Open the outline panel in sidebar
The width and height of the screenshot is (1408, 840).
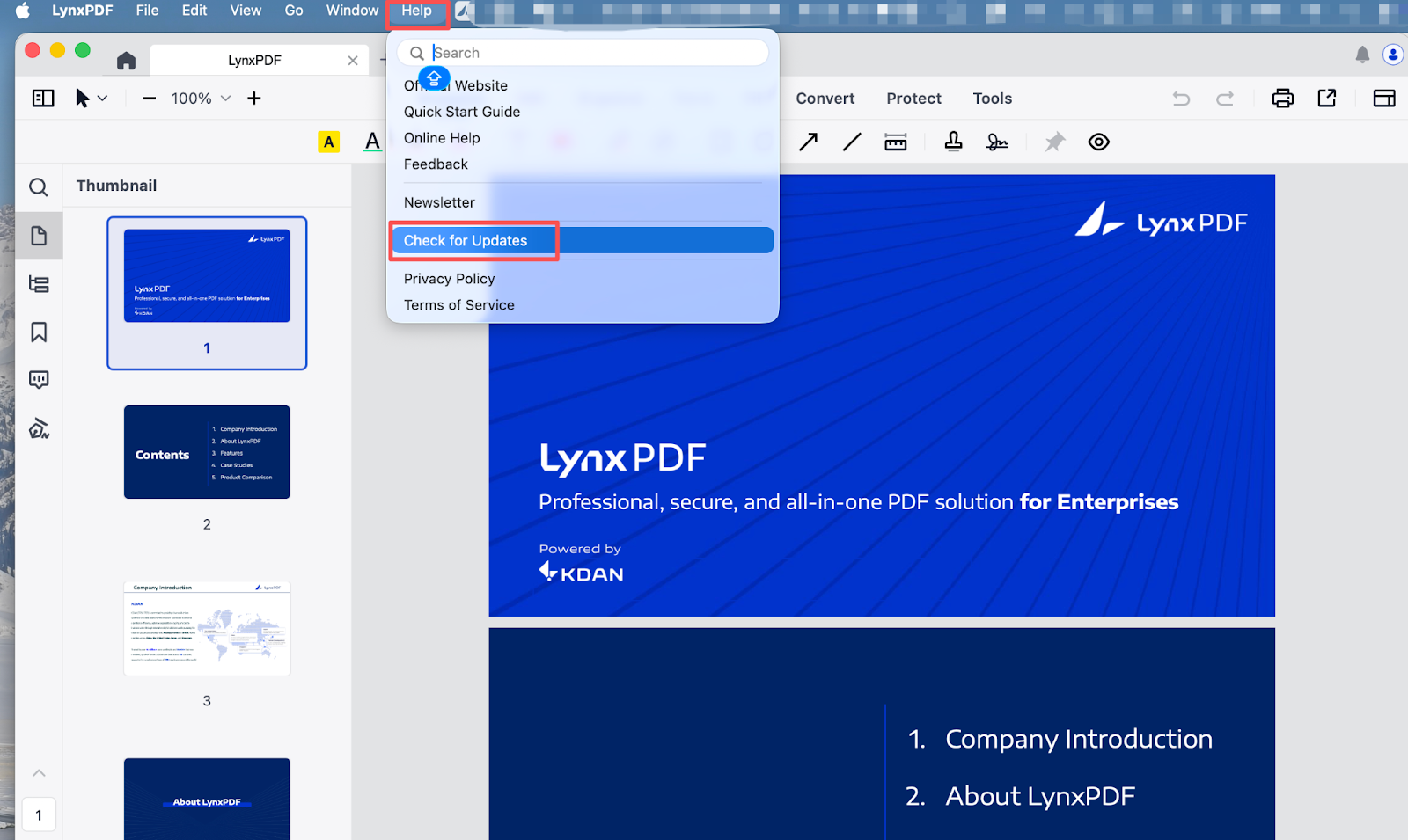click(x=39, y=284)
